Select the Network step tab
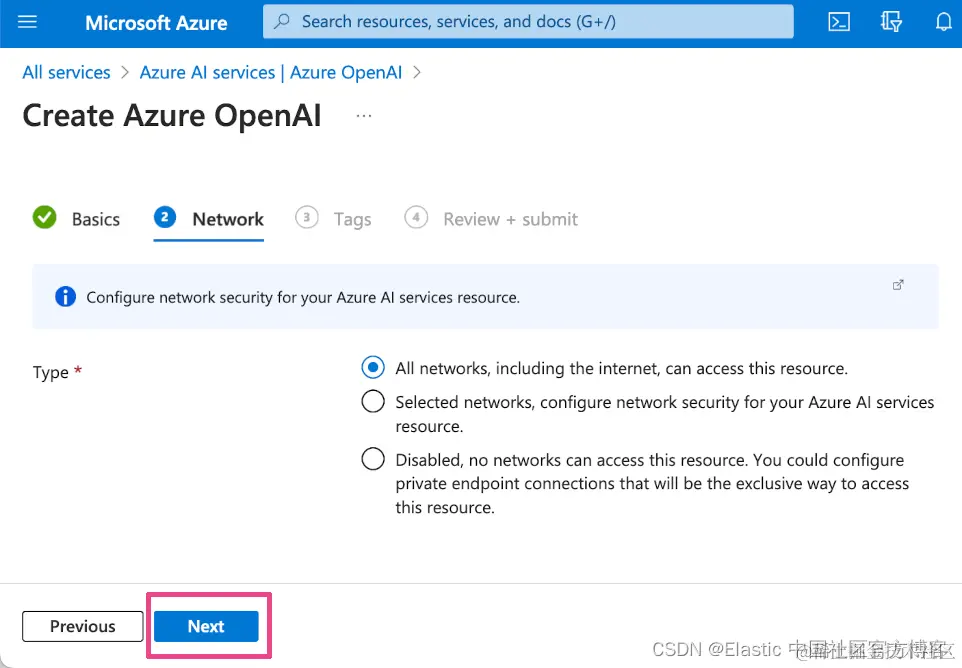 tap(209, 219)
